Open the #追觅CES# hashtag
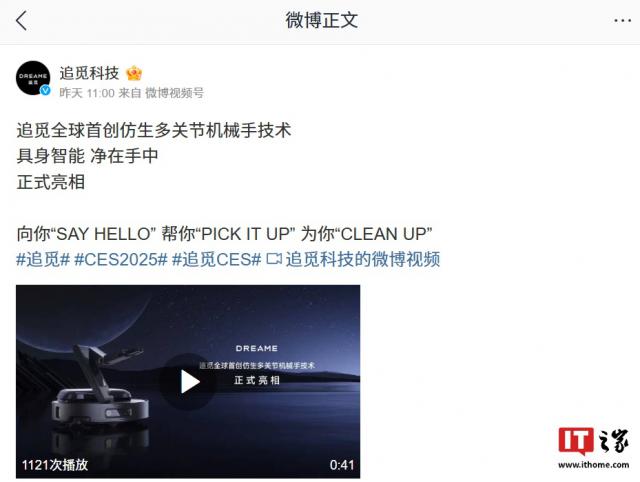 point(216,259)
